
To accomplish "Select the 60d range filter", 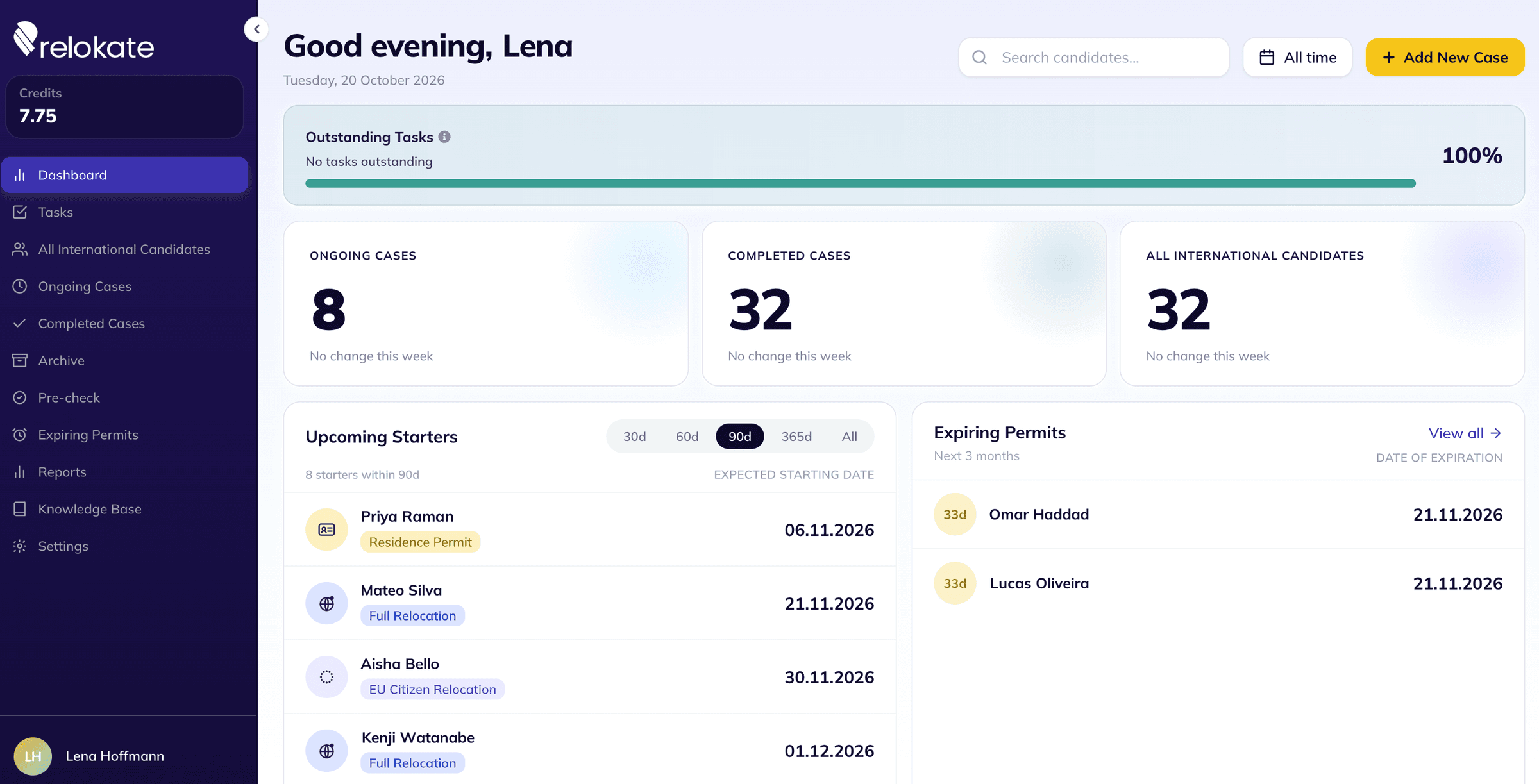I will pos(687,437).
